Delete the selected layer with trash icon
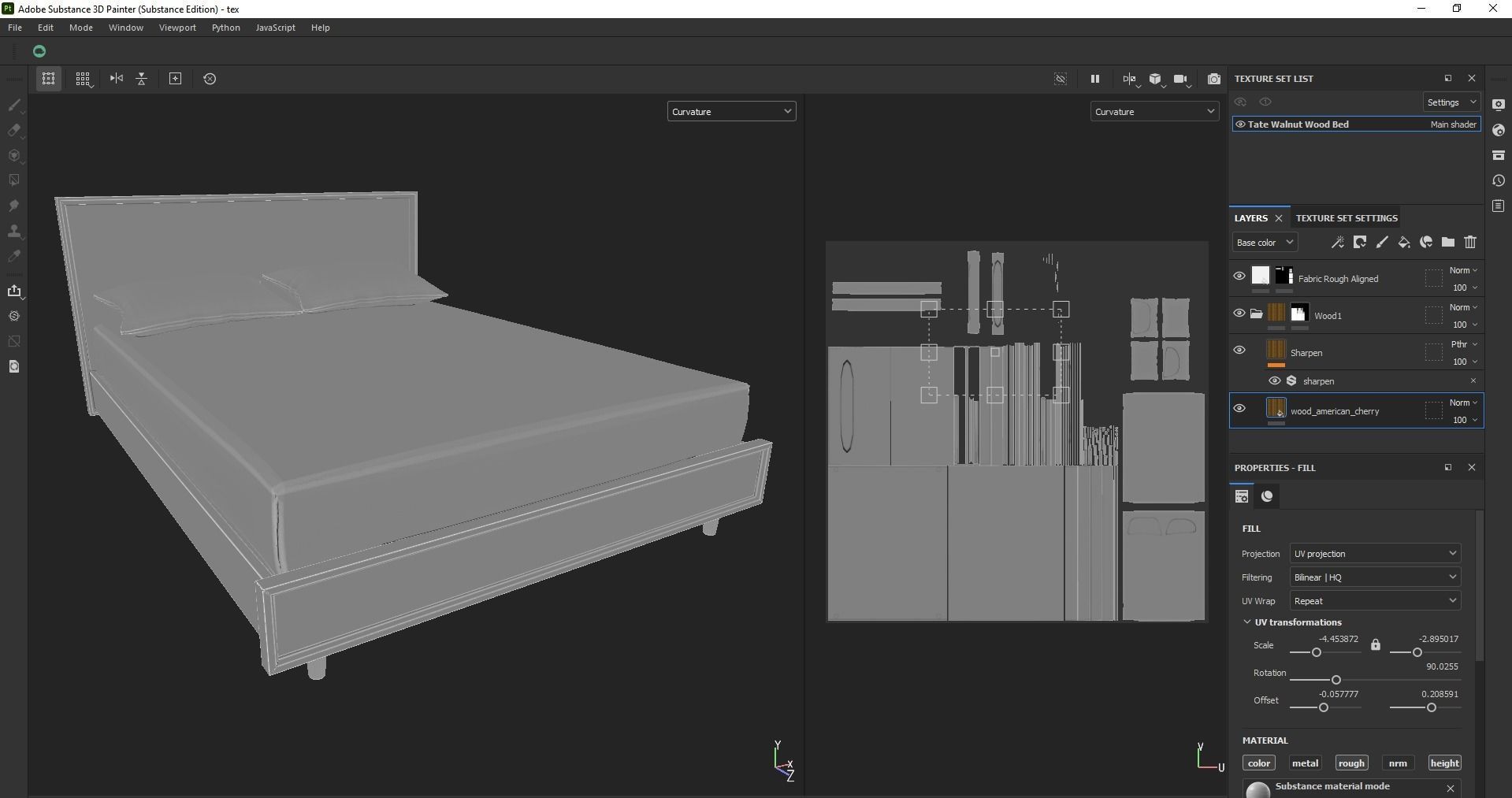Viewport: 1512px width, 798px height. coord(1470,243)
